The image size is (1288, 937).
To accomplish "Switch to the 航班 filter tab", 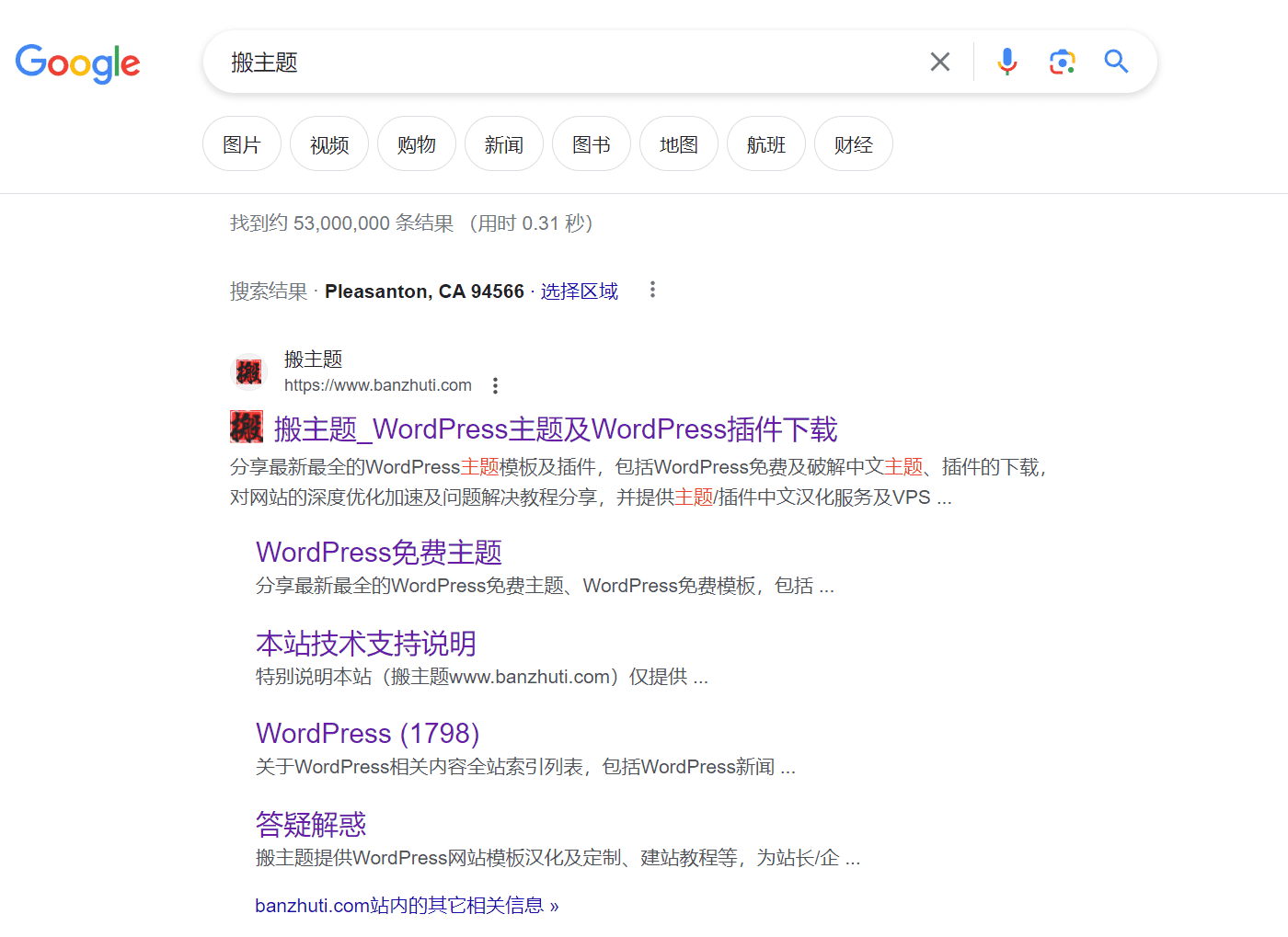I will [x=766, y=143].
